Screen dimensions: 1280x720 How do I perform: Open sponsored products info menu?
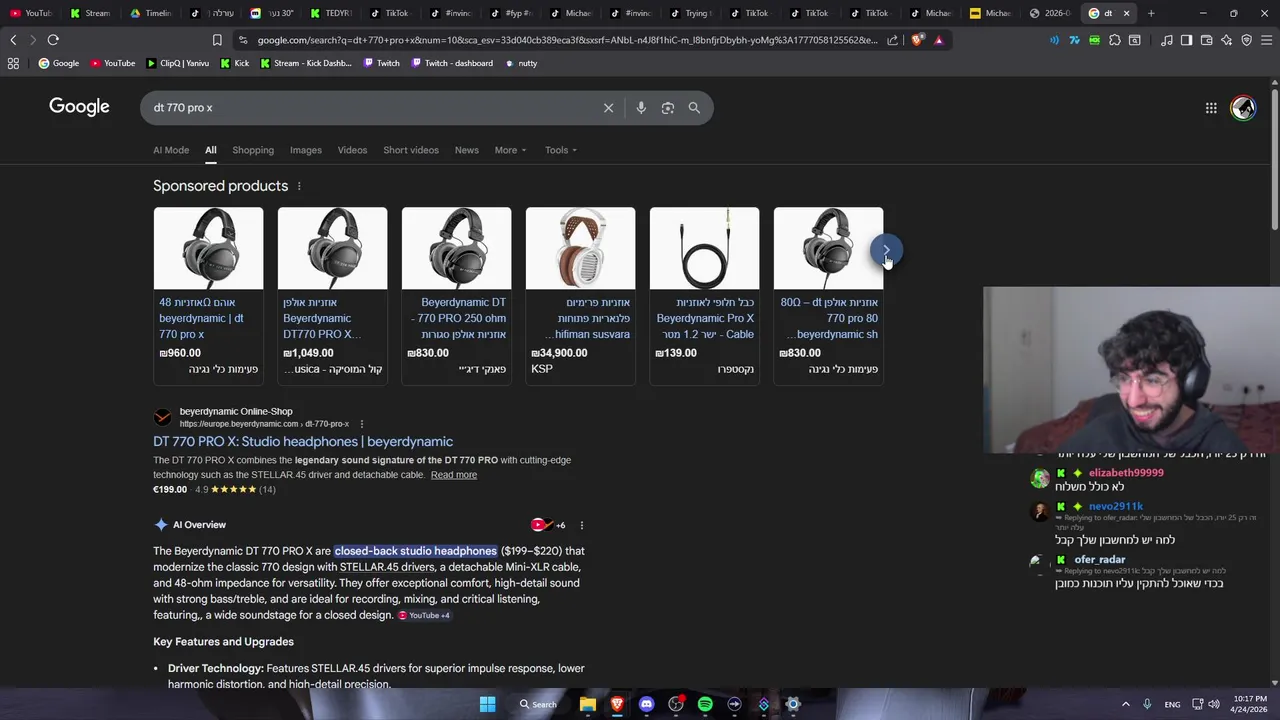[x=298, y=186]
